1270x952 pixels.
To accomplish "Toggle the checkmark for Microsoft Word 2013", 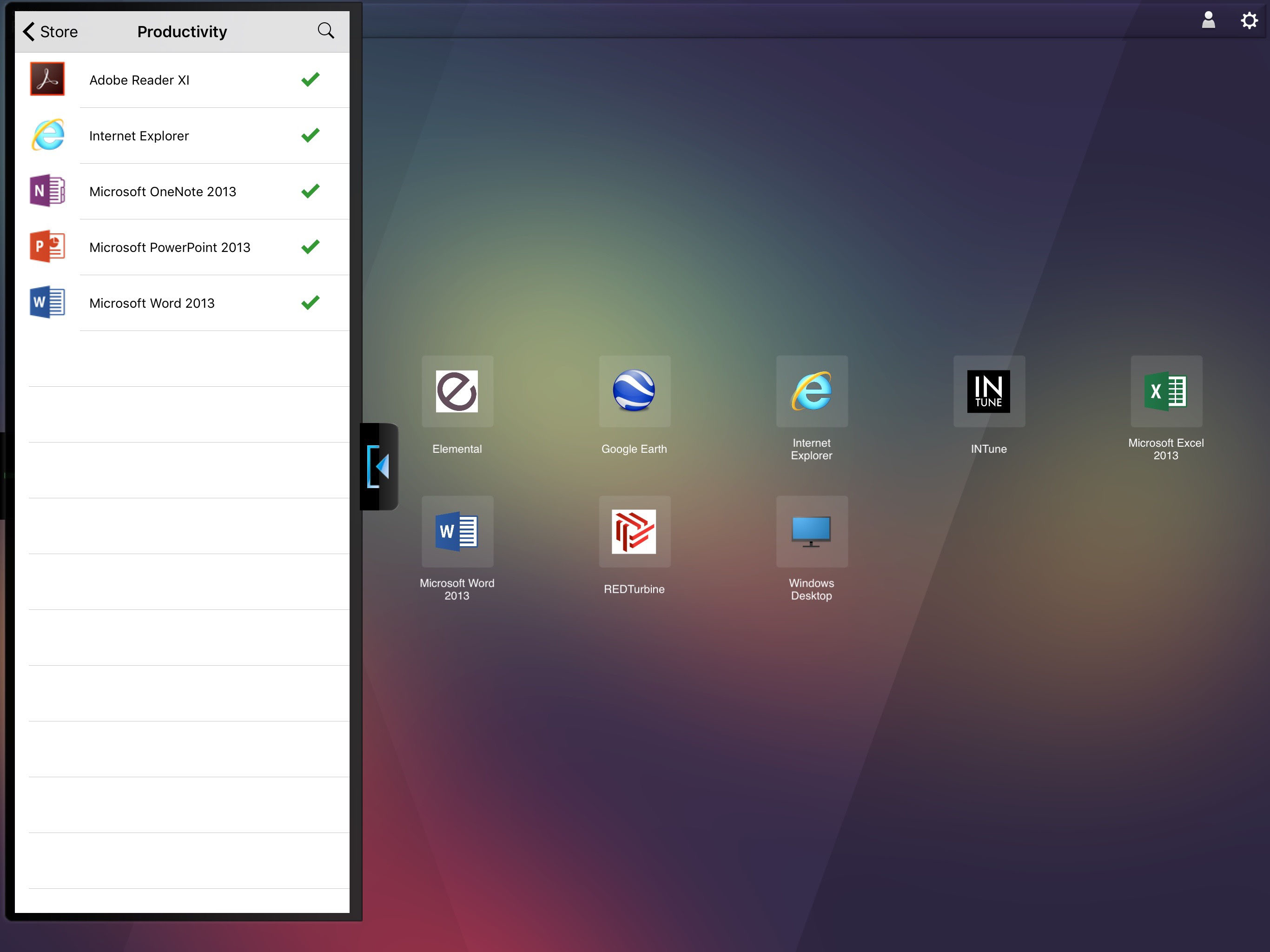I will [310, 303].
